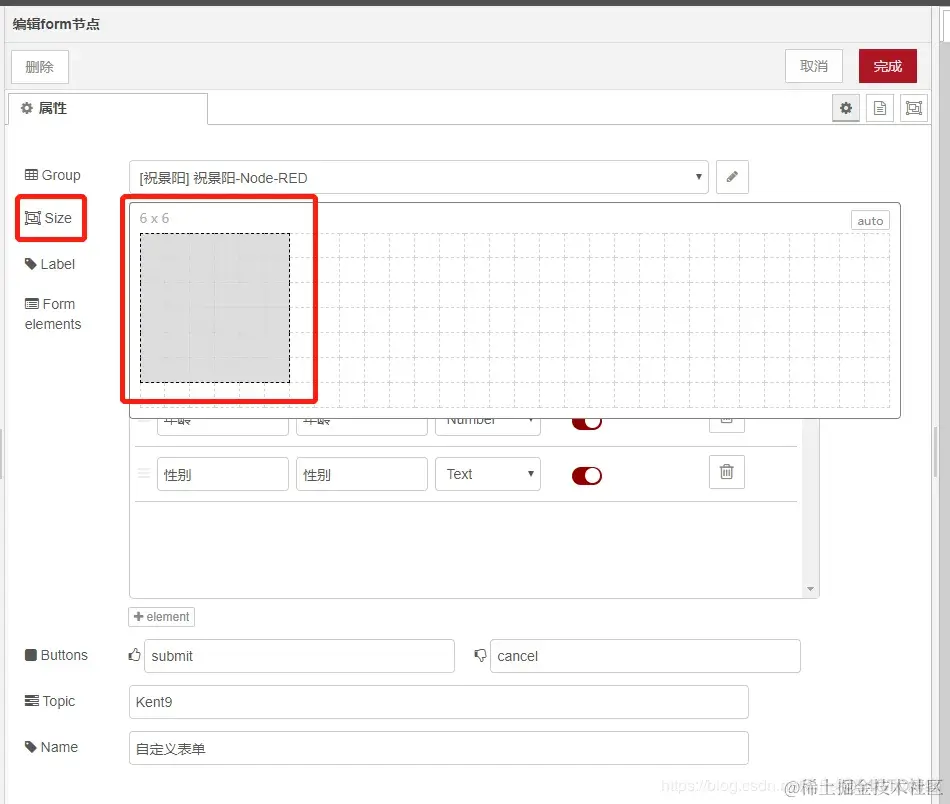This screenshot has width=950, height=804.
Task: Delete the 性别 form element
Action: [726, 471]
